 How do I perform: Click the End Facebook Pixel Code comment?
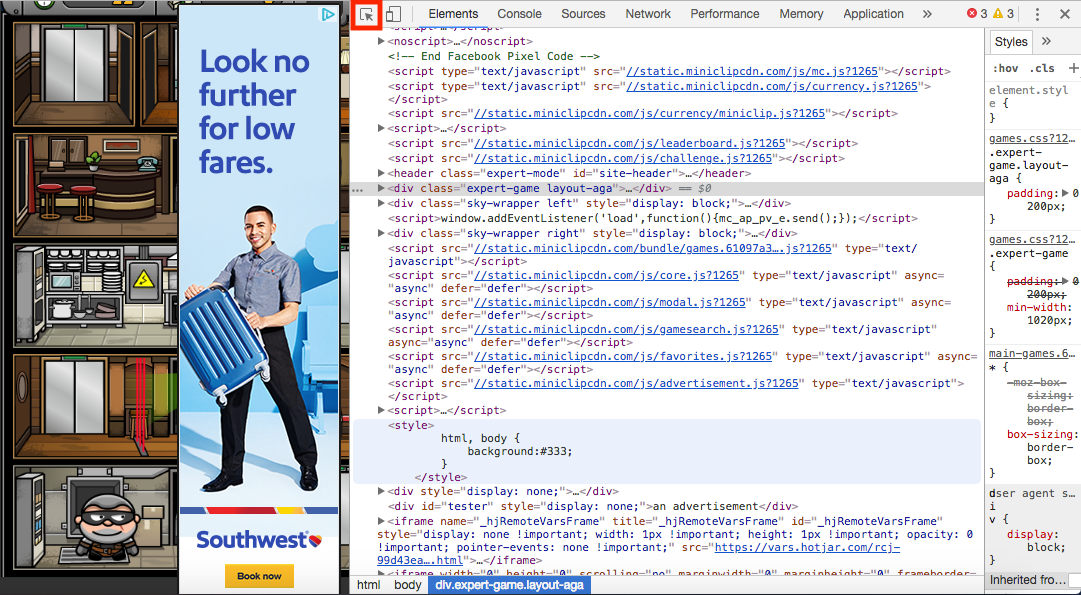coord(494,57)
